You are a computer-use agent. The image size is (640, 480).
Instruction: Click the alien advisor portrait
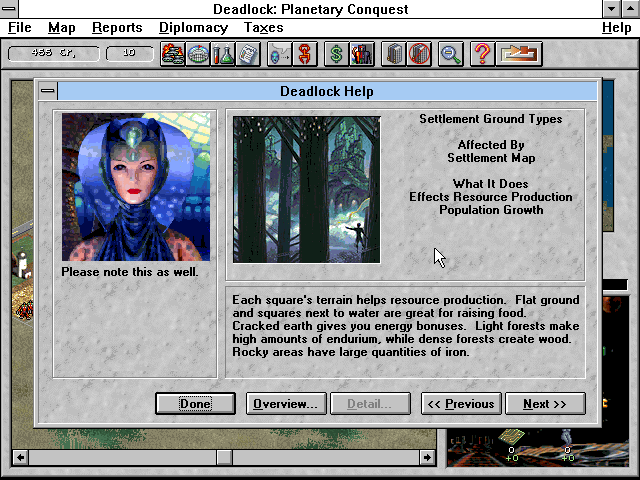(x=136, y=187)
